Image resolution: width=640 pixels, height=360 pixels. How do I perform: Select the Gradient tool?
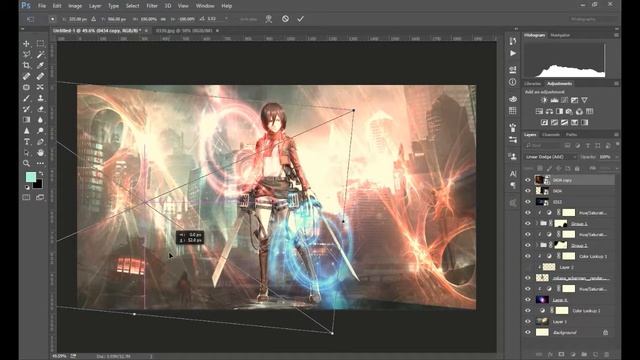tap(27, 120)
